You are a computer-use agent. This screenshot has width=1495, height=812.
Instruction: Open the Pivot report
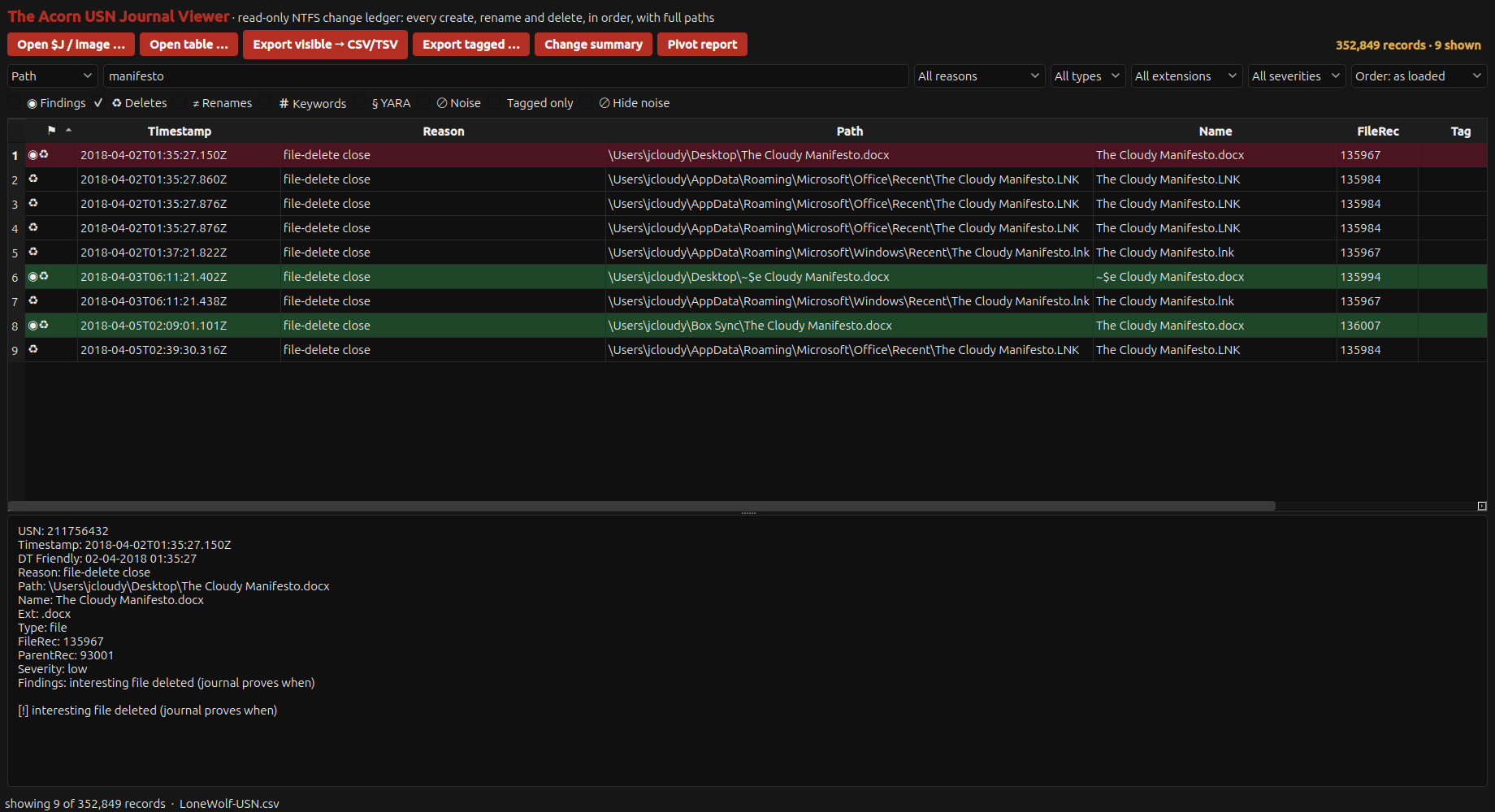pyautogui.click(x=702, y=45)
